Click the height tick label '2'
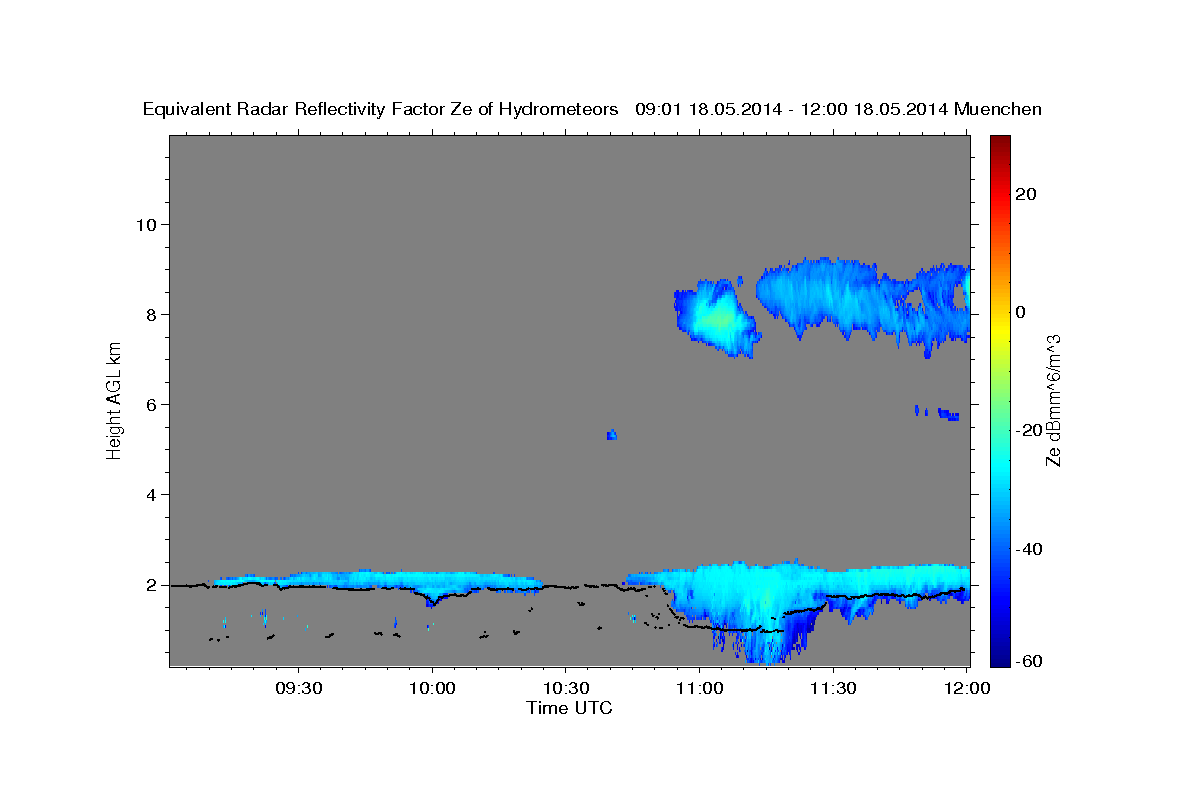The width and height of the screenshot is (1200, 800). [150, 585]
